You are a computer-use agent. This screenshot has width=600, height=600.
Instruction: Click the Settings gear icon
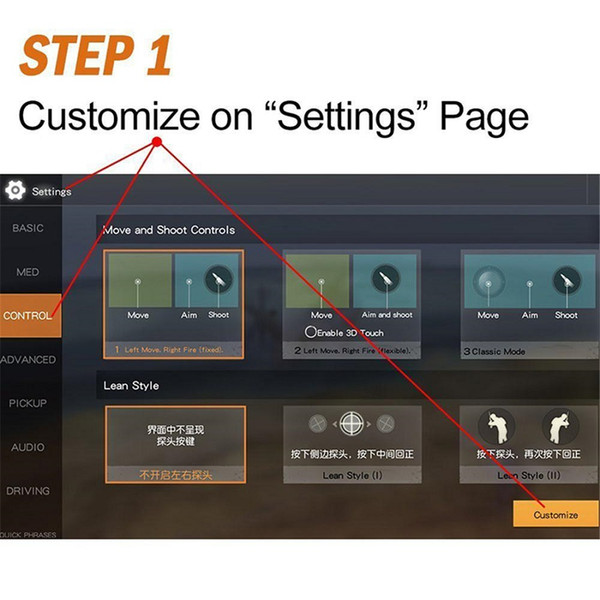(x=15, y=190)
